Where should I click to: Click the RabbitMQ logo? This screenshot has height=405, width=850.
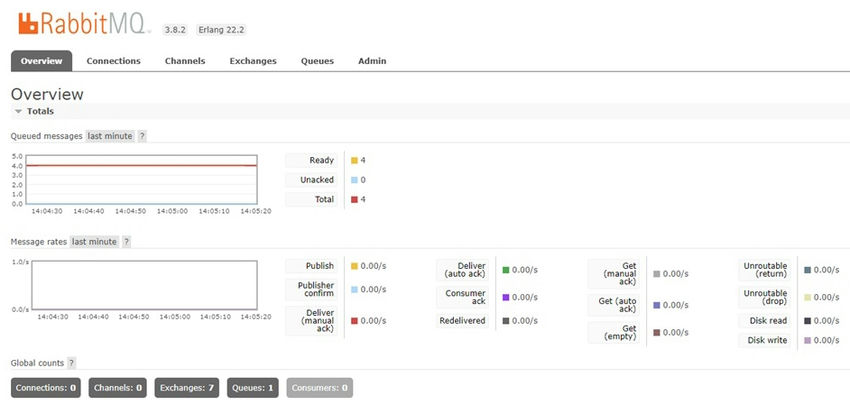(x=84, y=23)
